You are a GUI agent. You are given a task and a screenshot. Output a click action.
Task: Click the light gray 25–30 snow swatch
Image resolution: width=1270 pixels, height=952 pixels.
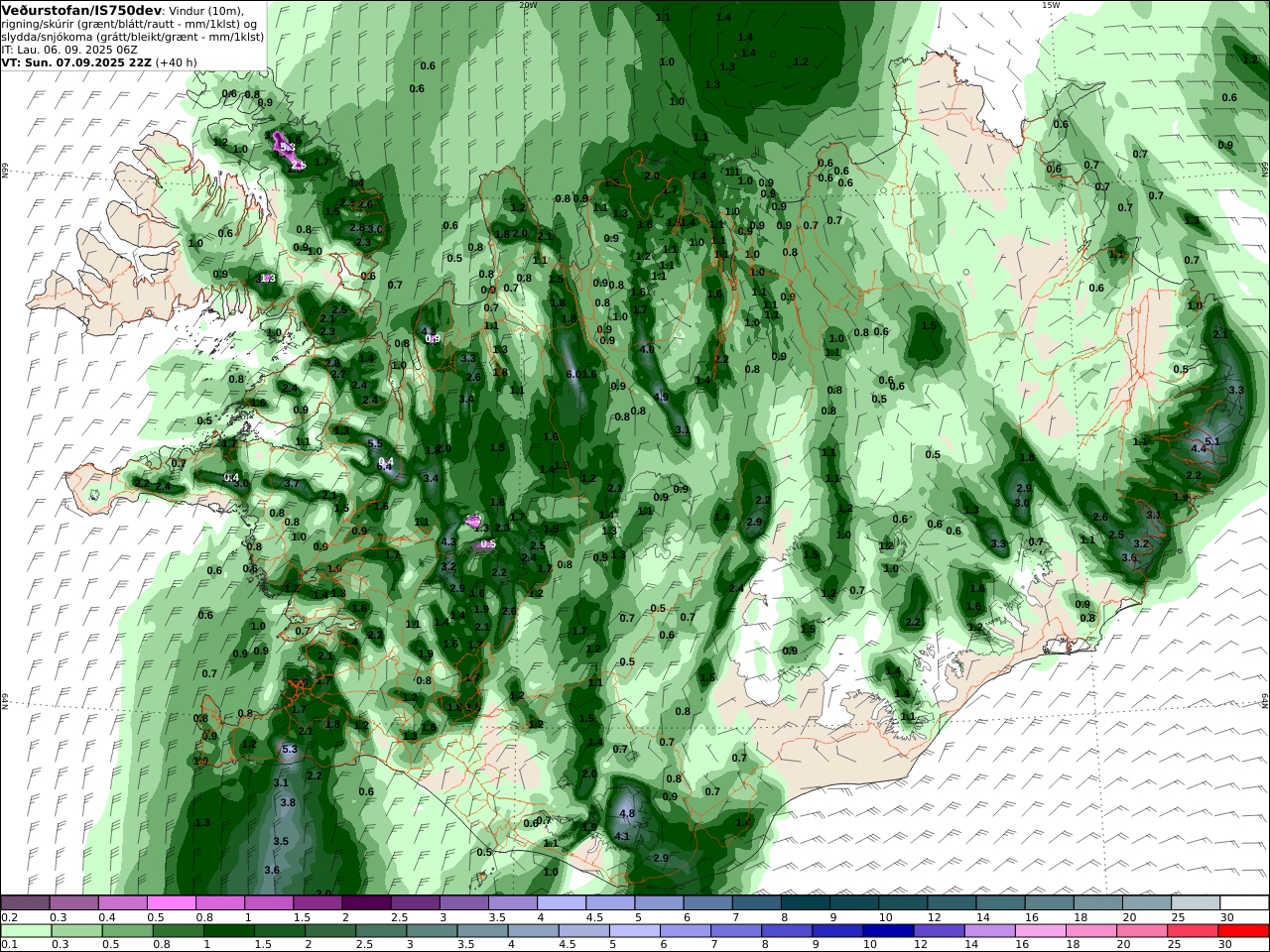(x=1196, y=903)
